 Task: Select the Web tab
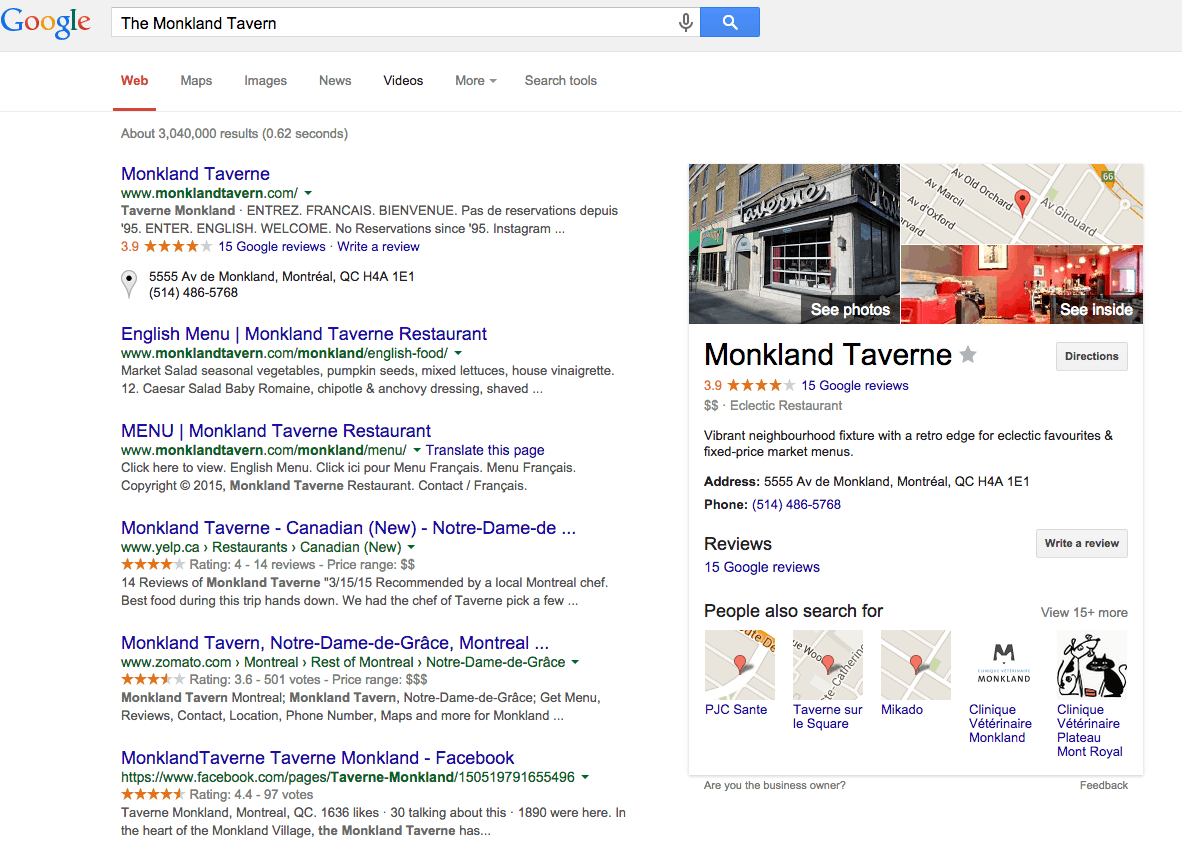tap(134, 81)
